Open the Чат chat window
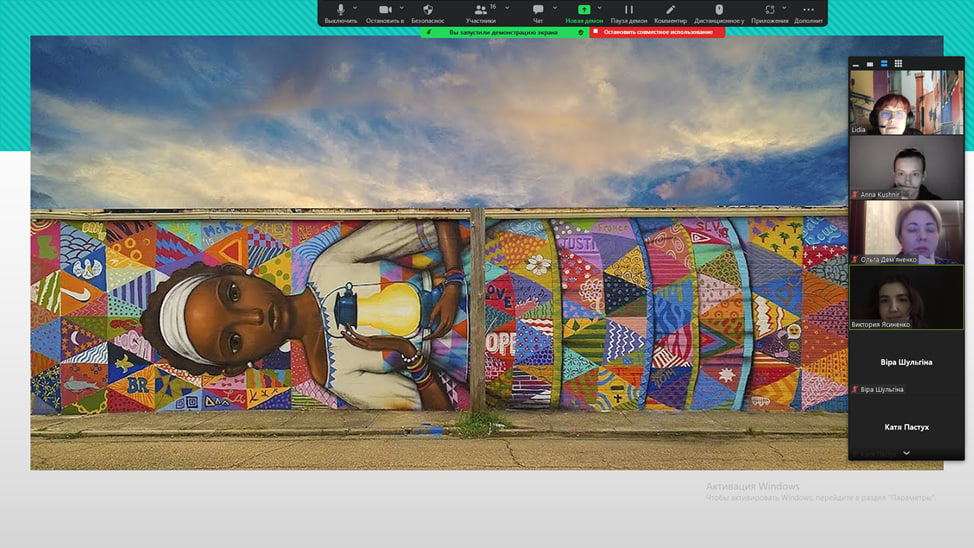Viewport: 974px width, 548px height. pyautogui.click(x=538, y=13)
